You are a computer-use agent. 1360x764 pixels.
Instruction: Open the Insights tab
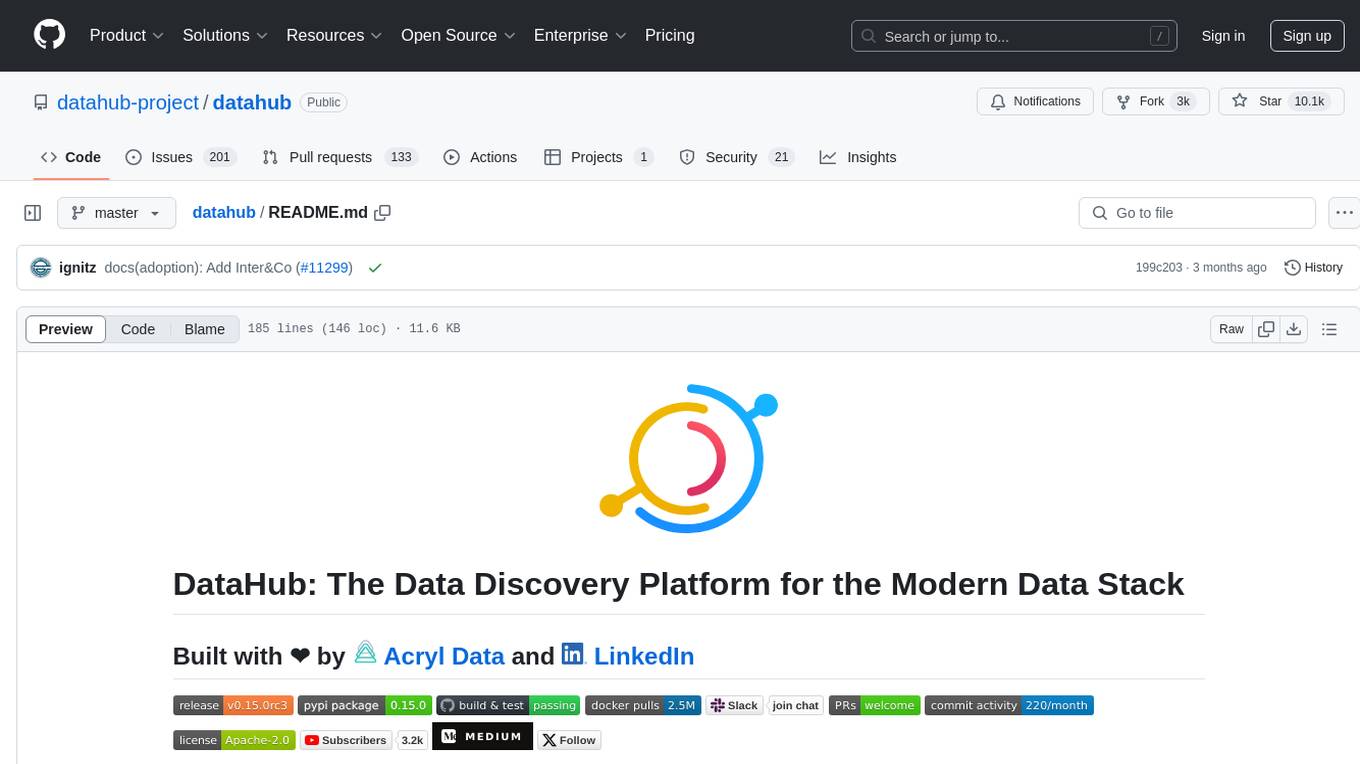tap(858, 157)
